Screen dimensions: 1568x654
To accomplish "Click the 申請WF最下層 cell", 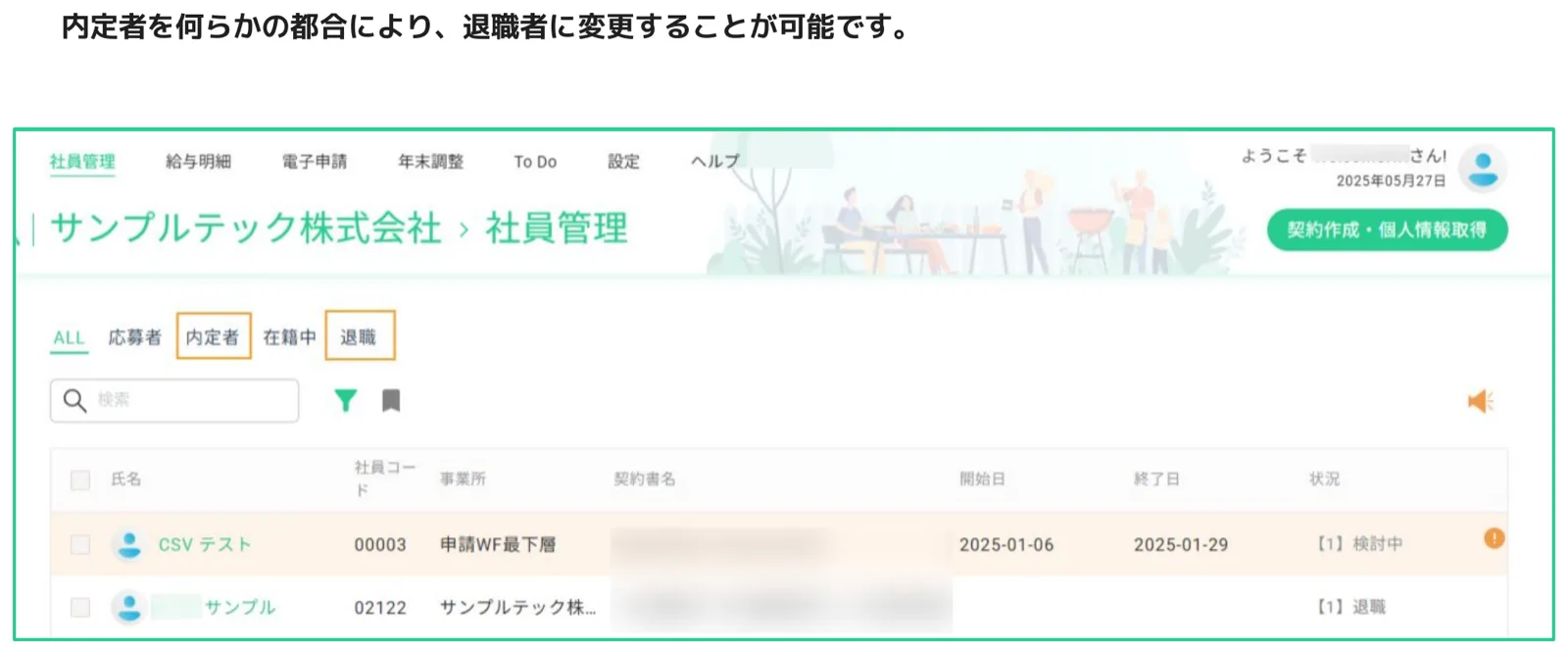I will click(498, 544).
